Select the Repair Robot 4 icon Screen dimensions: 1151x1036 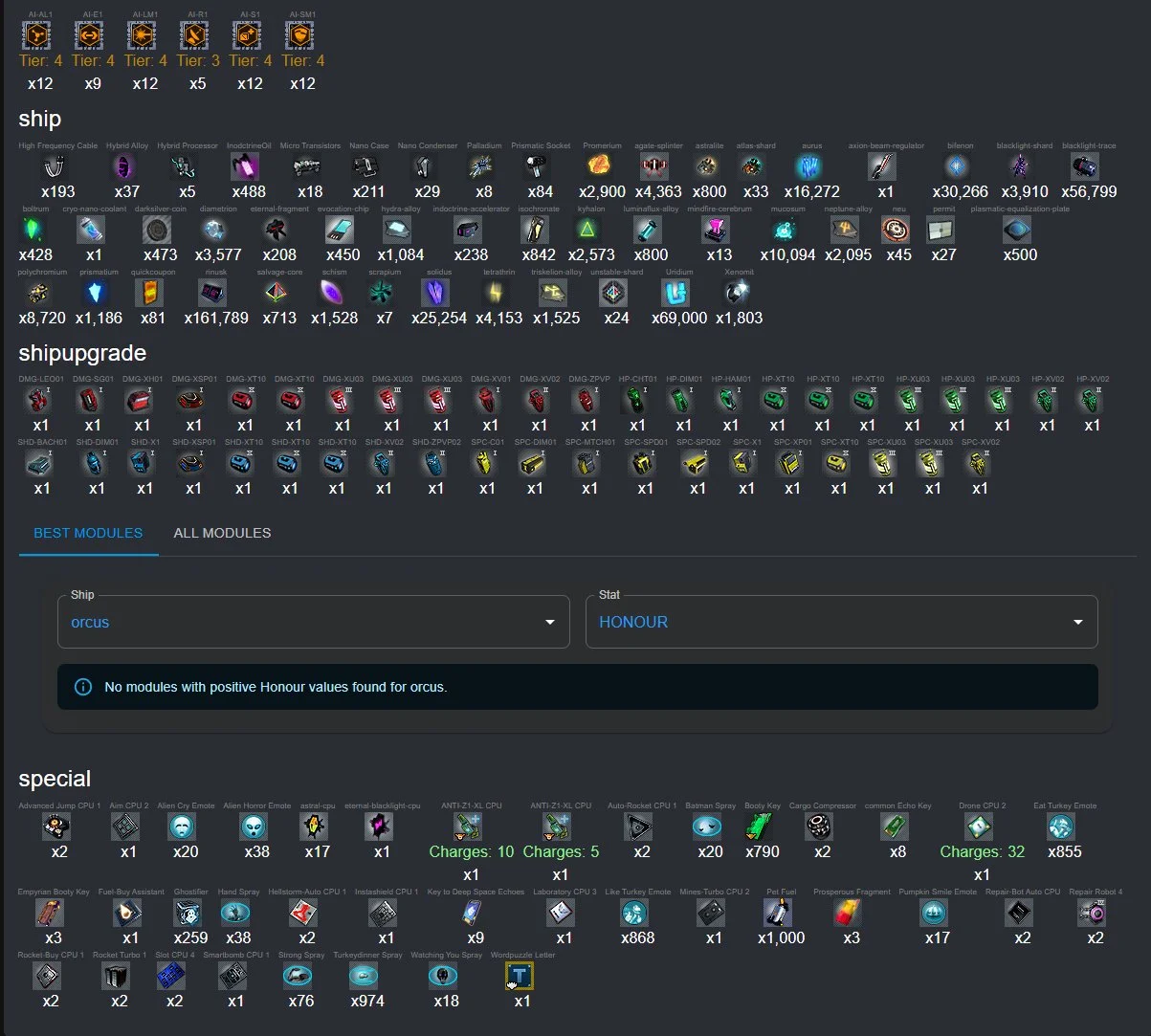pos(1094,913)
